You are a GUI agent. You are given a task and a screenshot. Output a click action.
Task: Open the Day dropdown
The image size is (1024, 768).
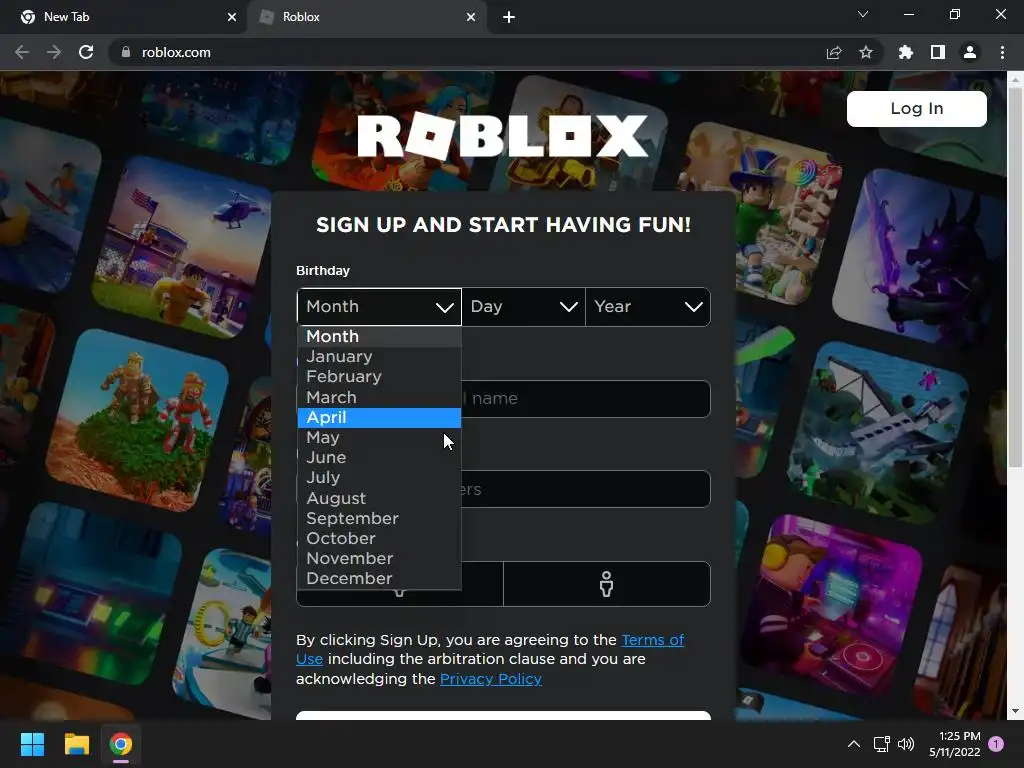point(523,306)
